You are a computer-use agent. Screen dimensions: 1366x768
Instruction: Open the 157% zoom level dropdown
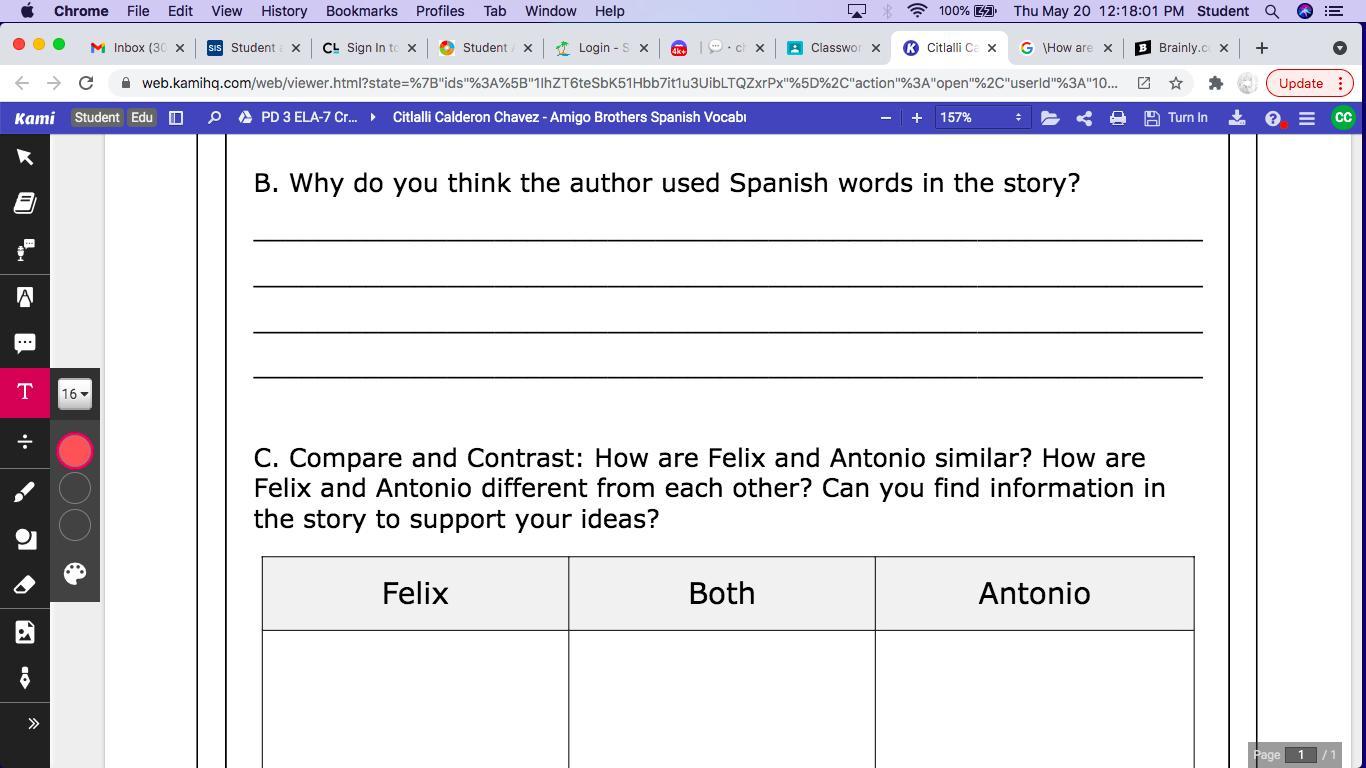980,118
